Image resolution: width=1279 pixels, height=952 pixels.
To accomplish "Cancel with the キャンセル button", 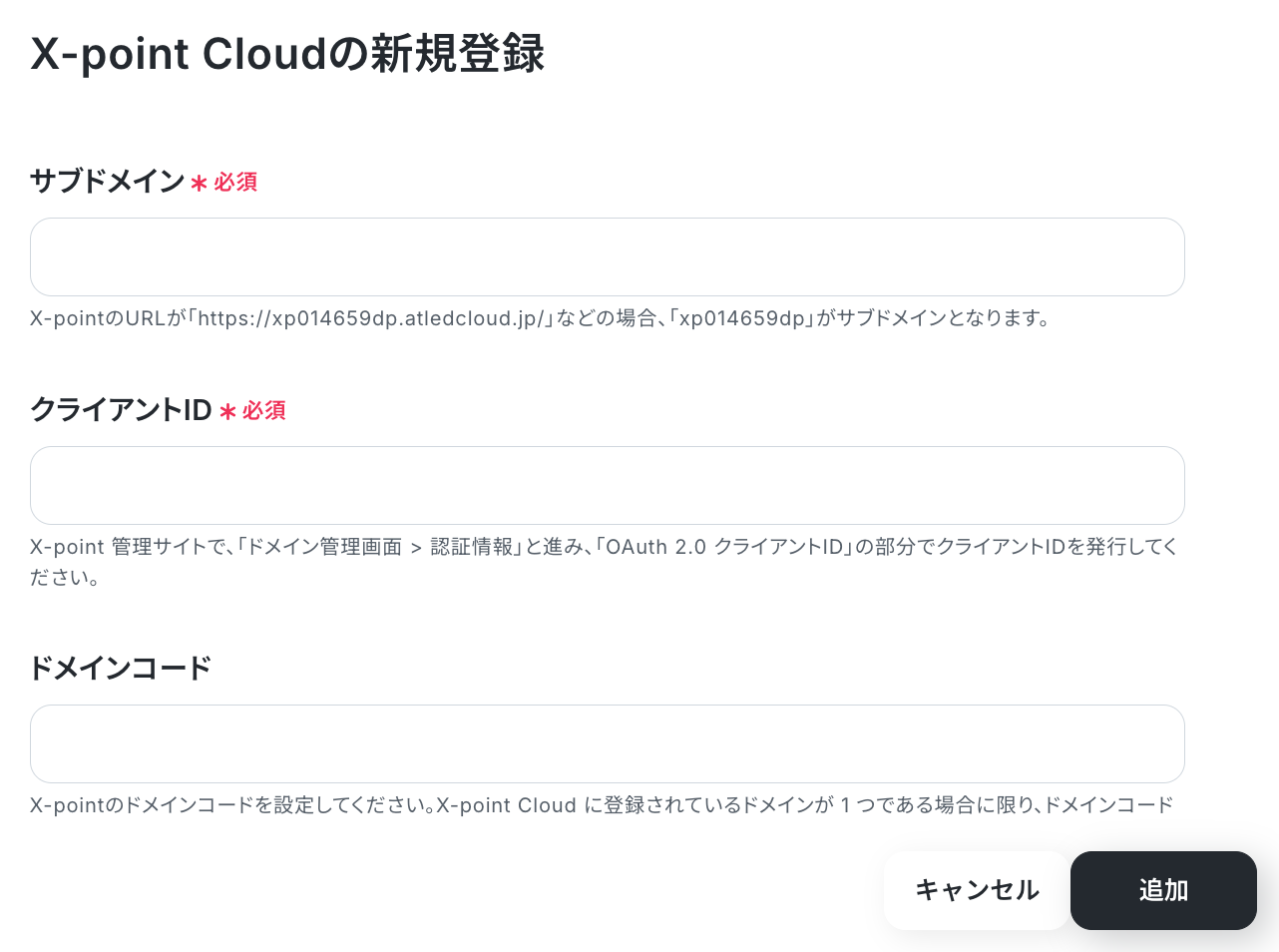I will 977,890.
